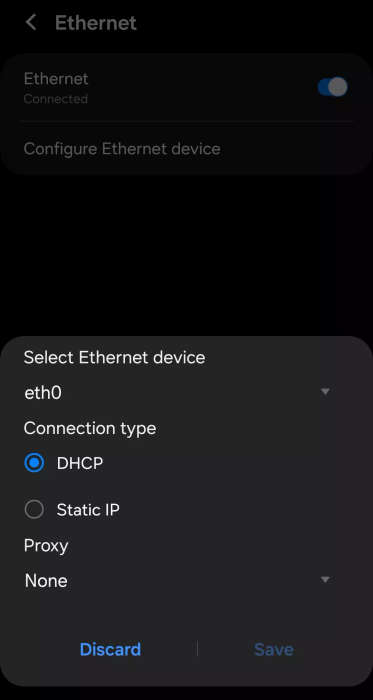
Task: Tap the Ethernet Connected status row
Action: 186,87
